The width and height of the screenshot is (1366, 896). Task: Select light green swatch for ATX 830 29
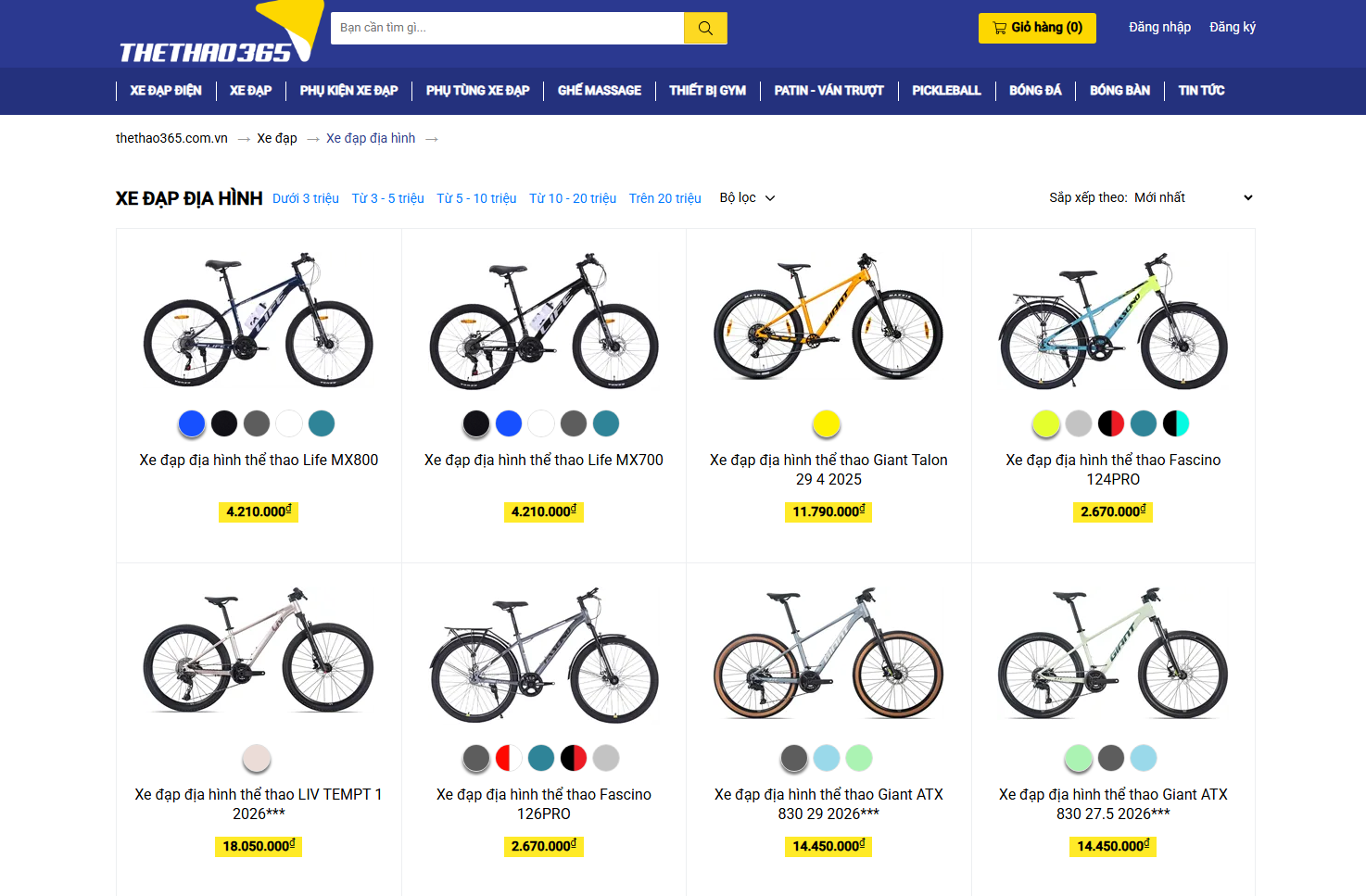859,758
